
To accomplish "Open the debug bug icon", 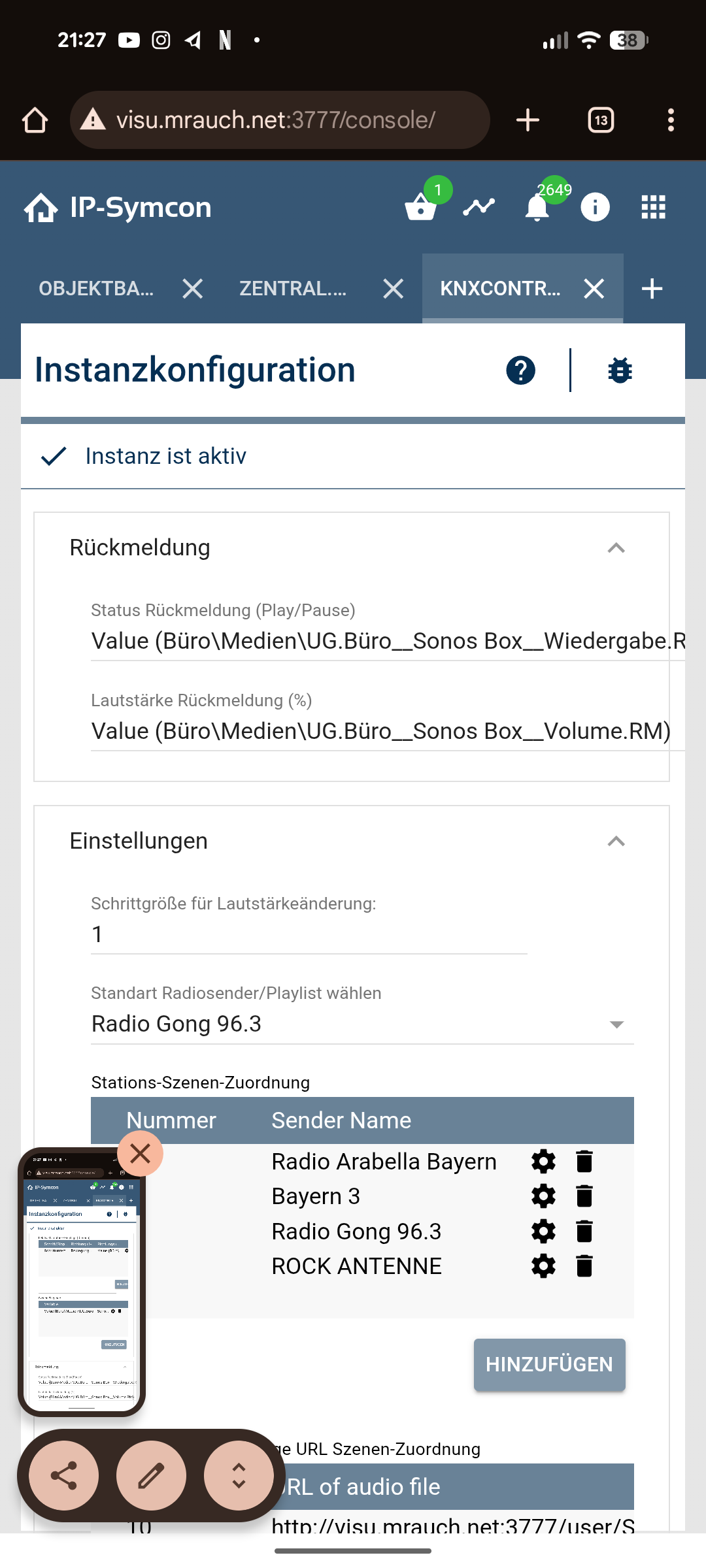I will click(620, 370).
